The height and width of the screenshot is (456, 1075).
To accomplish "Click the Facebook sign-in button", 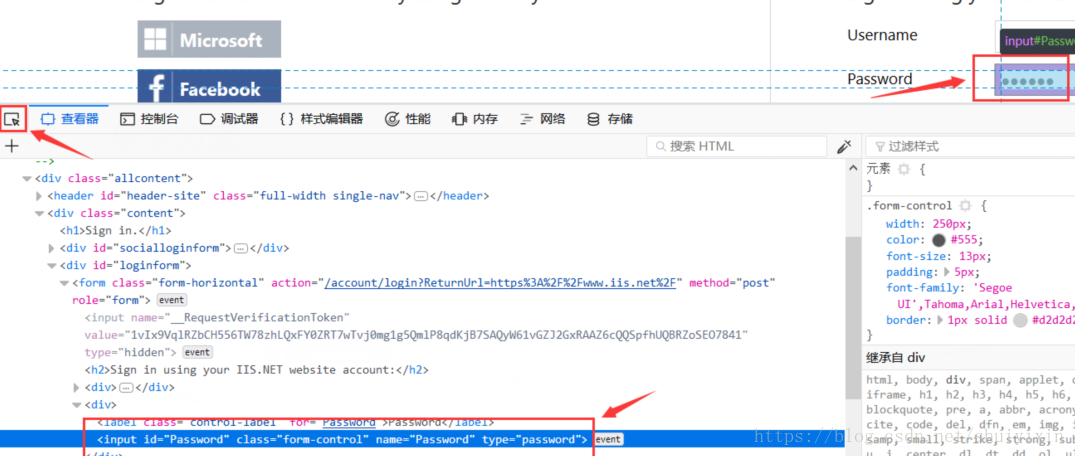I will click(209, 86).
